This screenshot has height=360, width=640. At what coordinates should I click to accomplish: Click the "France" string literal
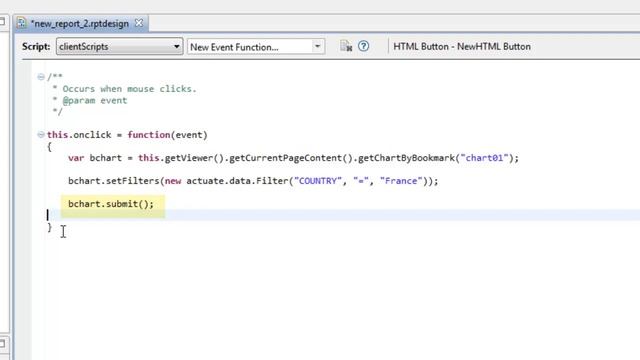[x=401, y=181]
